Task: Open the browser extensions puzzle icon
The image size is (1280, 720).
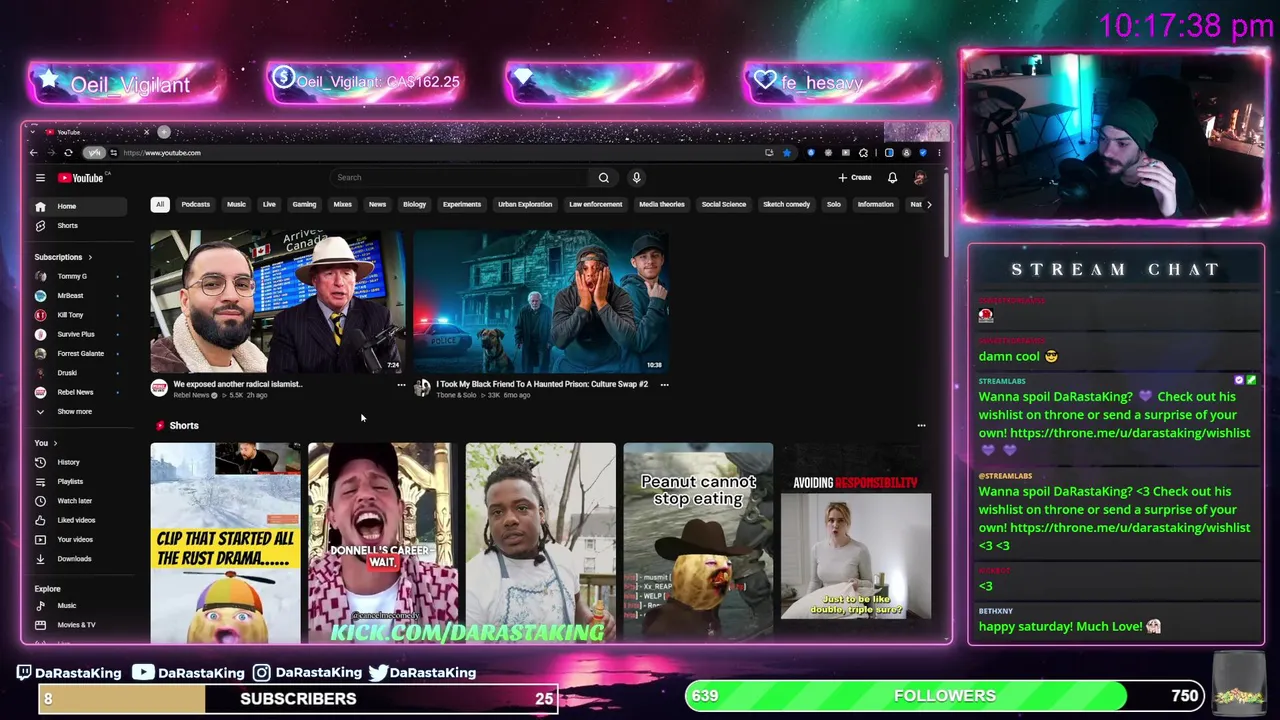Action: (x=864, y=153)
